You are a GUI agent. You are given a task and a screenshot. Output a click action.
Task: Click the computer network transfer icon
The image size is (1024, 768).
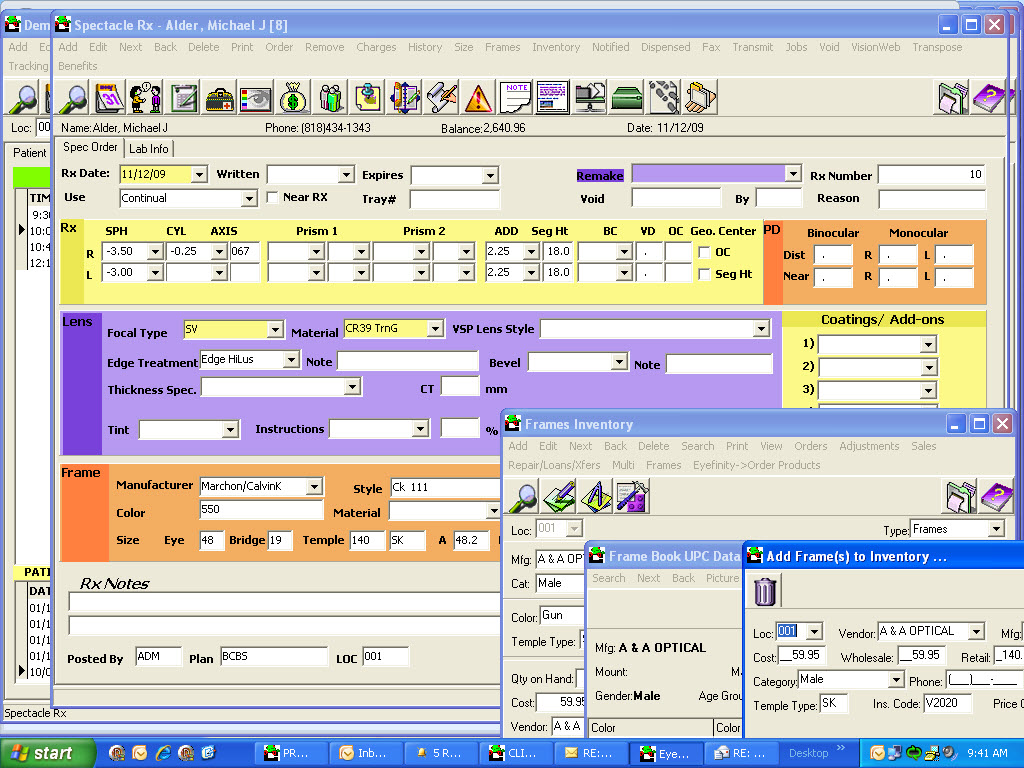pyautogui.click(x=590, y=98)
